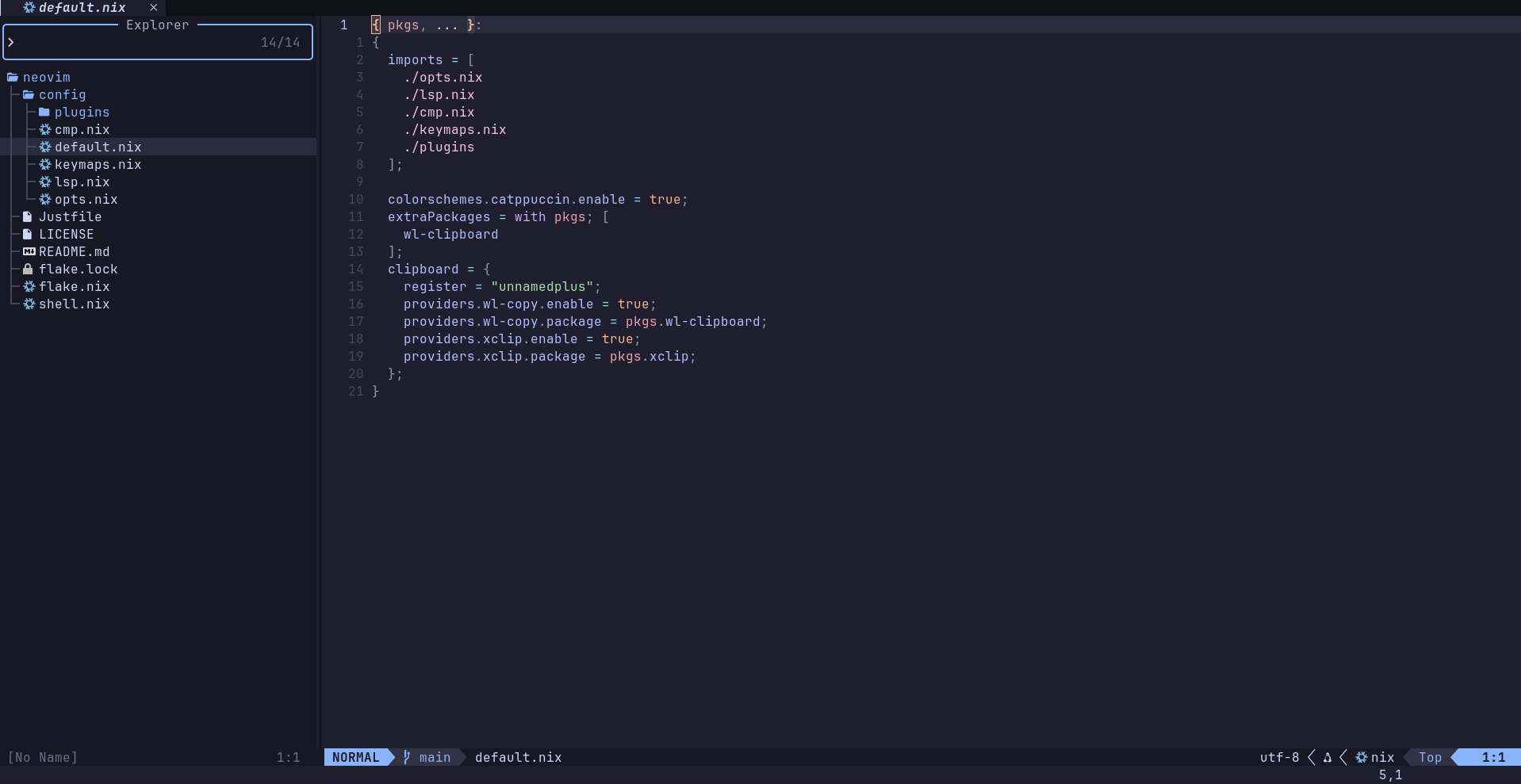Collapse the neovim root directory
Screen dimensions: 1521x784
coord(47,77)
